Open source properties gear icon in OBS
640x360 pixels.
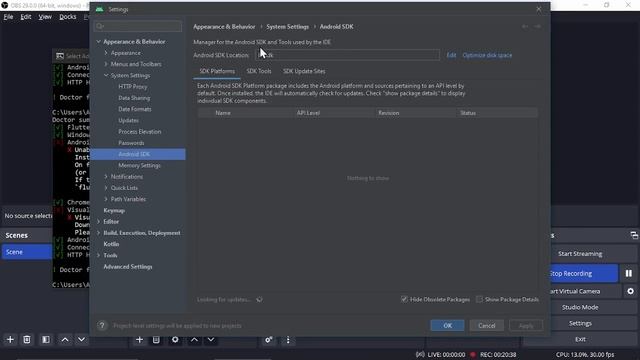175,340
